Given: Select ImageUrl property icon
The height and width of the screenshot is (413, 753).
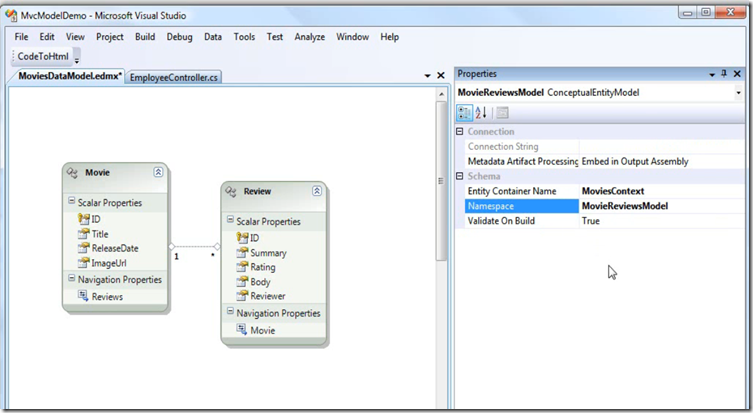Looking at the screenshot, I should (x=84, y=263).
